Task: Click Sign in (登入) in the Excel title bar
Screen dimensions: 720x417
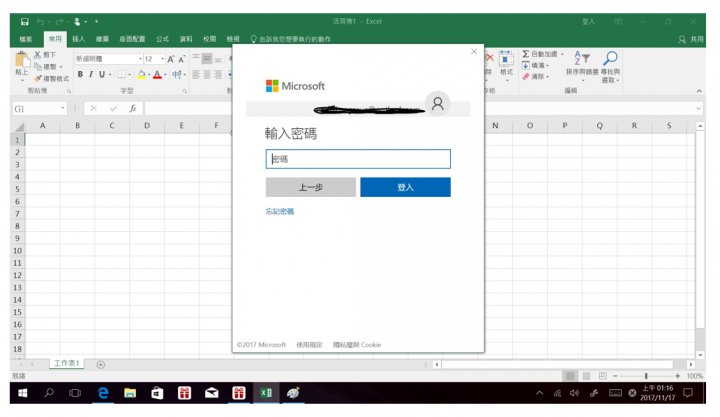Action: pos(589,22)
